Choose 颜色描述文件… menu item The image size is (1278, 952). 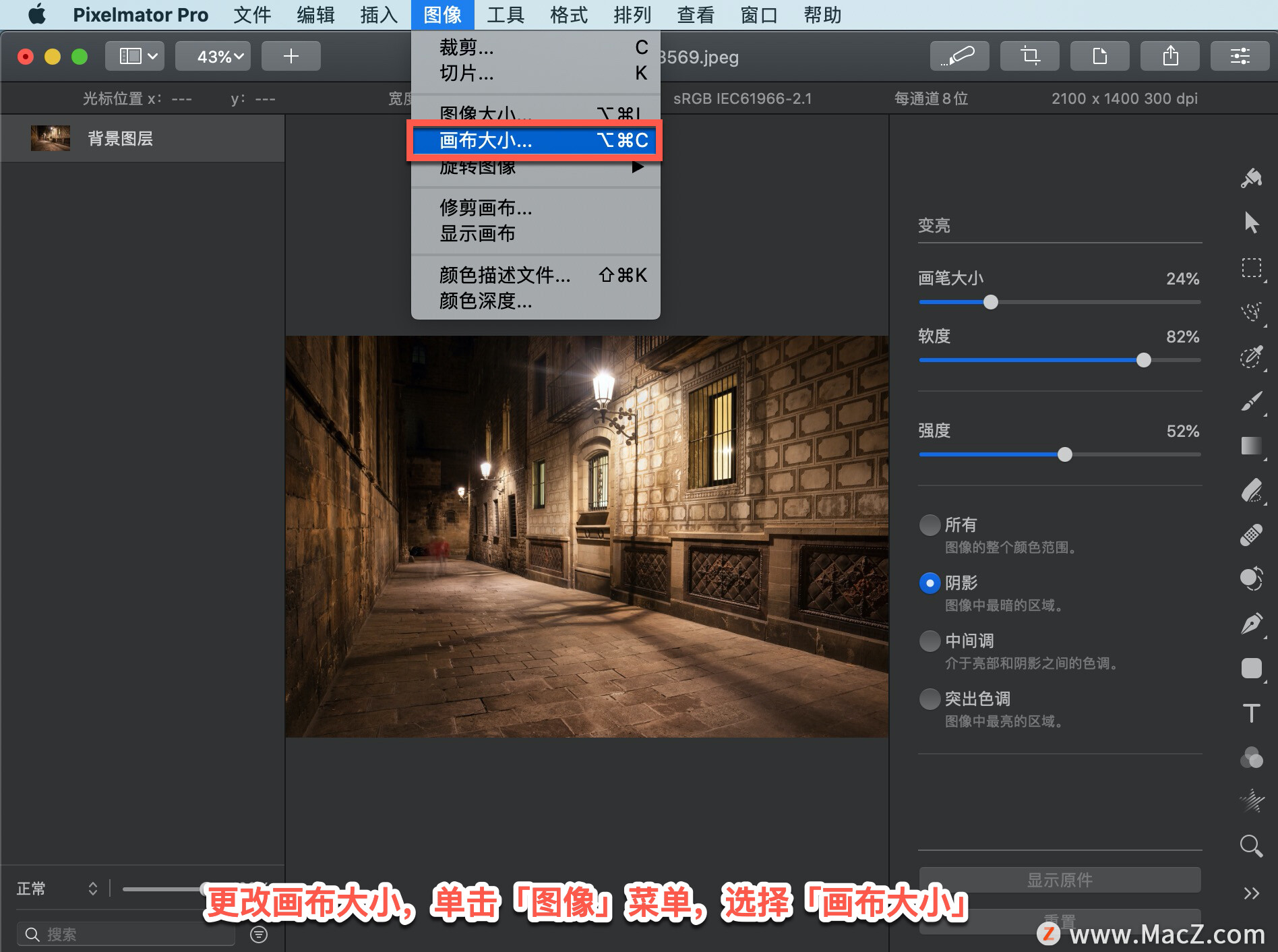[535, 275]
